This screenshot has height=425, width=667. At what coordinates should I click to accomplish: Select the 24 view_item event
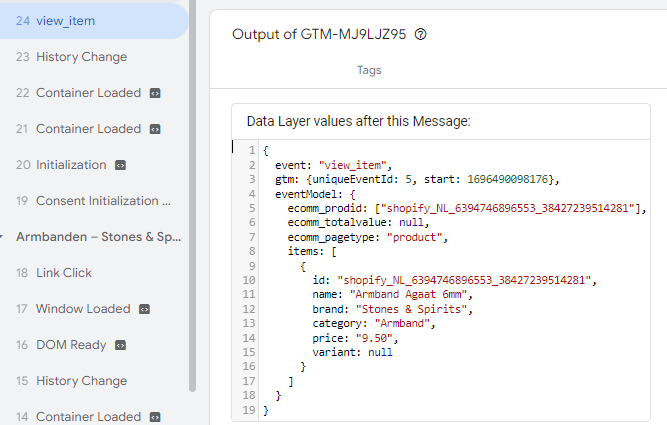[x=94, y=21]
